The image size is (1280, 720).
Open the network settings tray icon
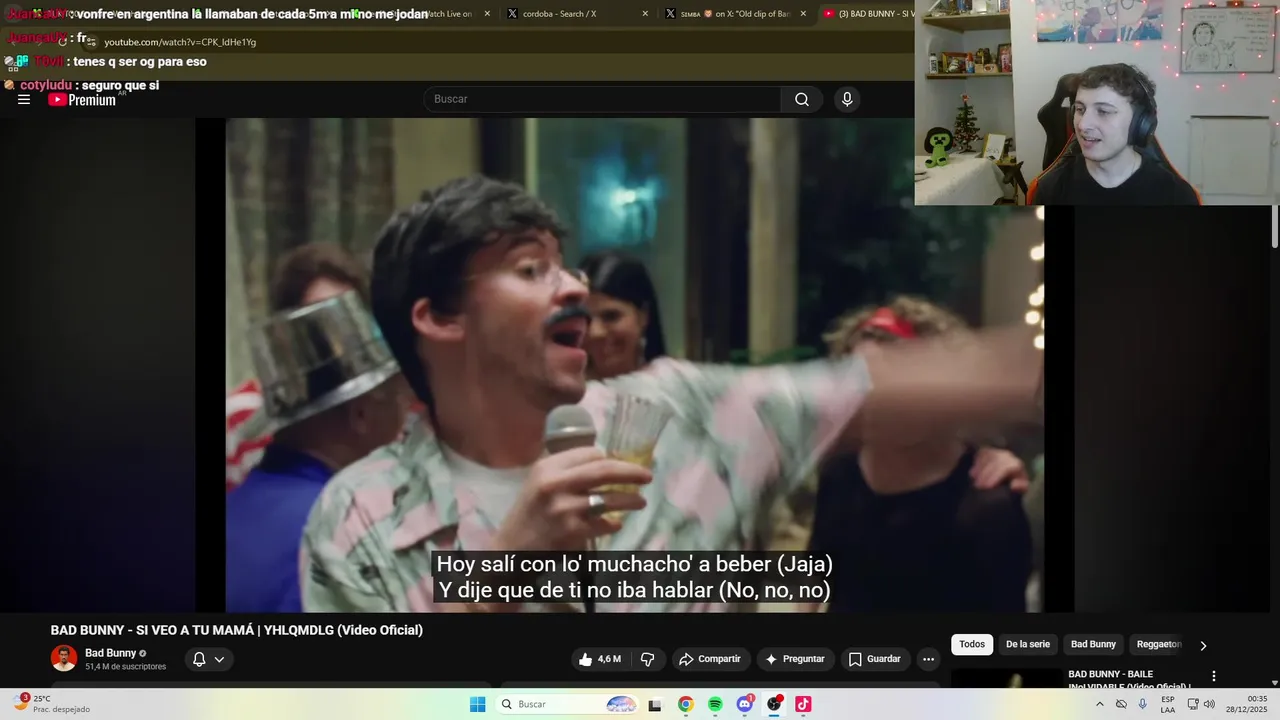tap(1193, 704)
